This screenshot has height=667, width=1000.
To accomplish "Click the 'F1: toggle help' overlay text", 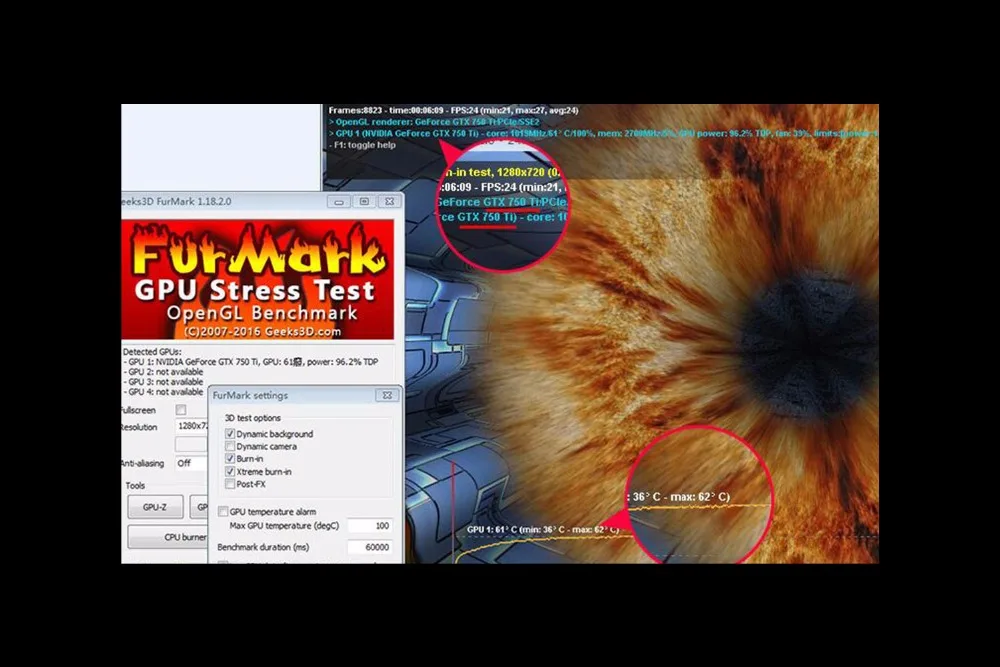I will point(362,145).
